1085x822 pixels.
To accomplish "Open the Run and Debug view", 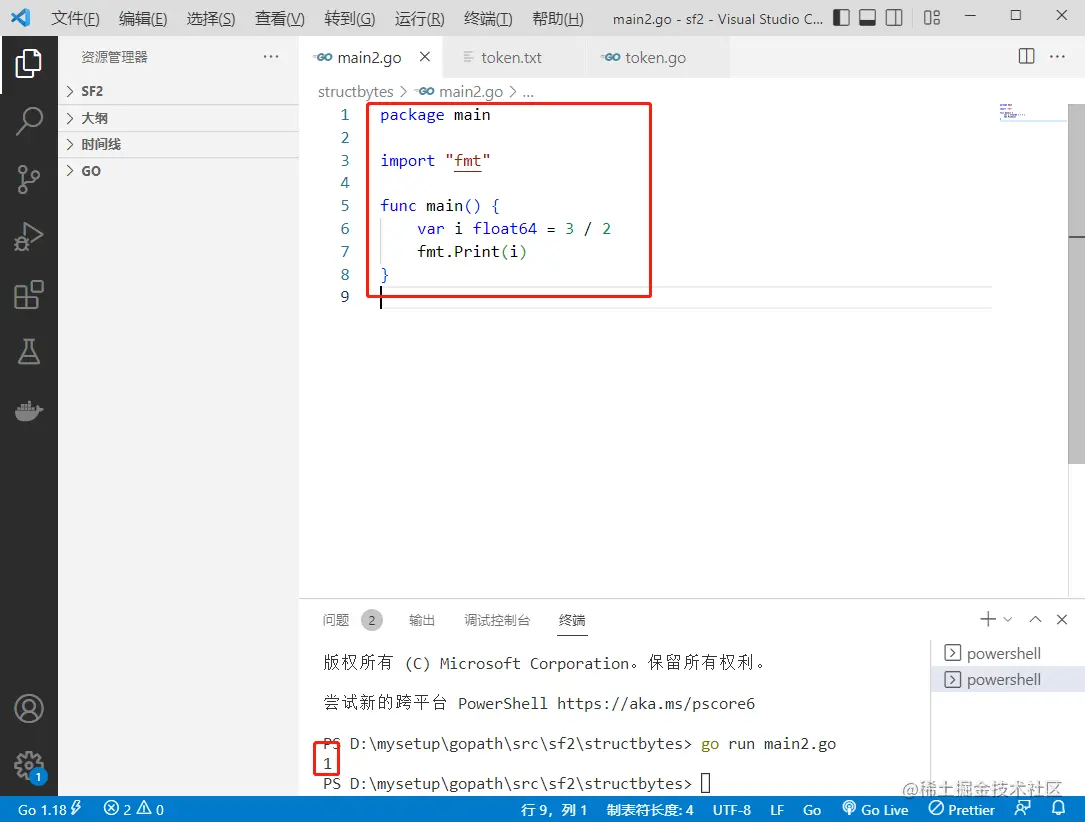I will 28,237.
